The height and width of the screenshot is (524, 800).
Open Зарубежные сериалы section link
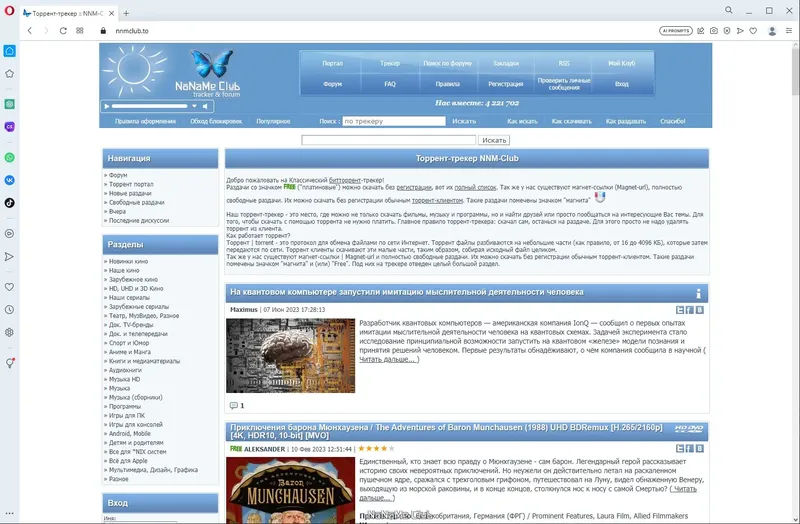click(139, 307)
